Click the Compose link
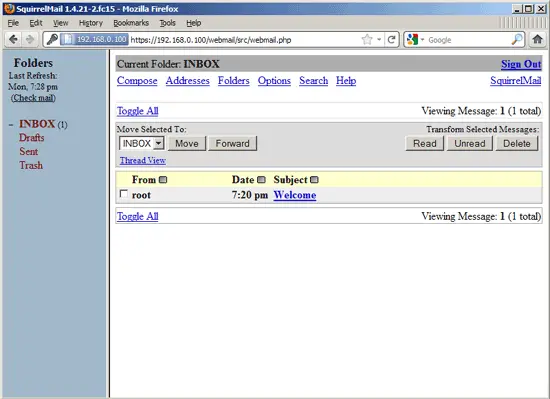Image resolution: width=550 pixels, height=399 pixels. (137, 81)
